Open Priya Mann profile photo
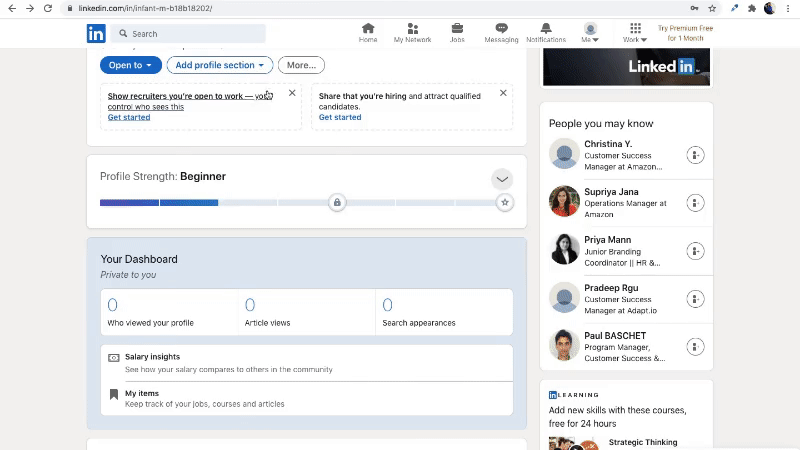Screen dimensions: 800x450 (x=564, y=249)
